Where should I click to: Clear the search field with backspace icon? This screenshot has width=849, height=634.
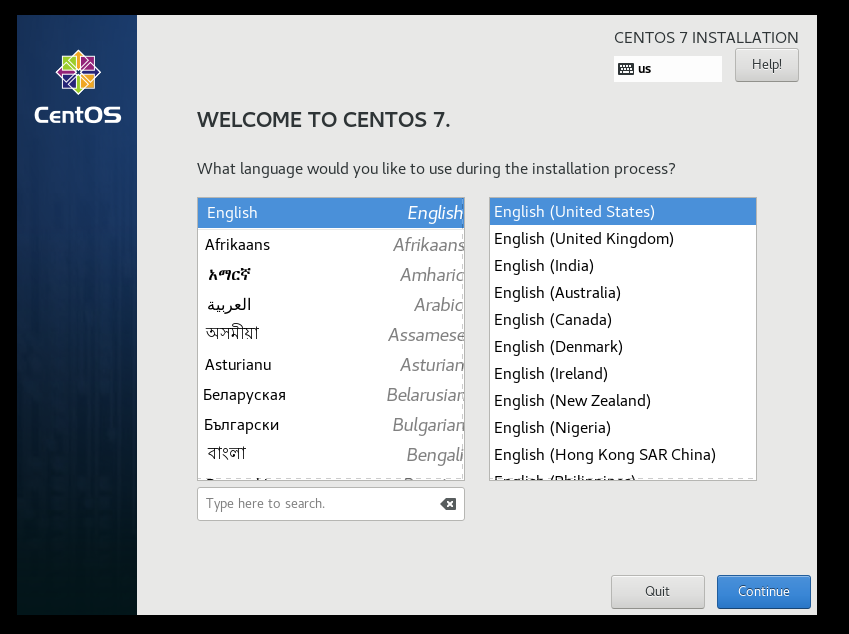pyautogui.click(x=448, y=504)
